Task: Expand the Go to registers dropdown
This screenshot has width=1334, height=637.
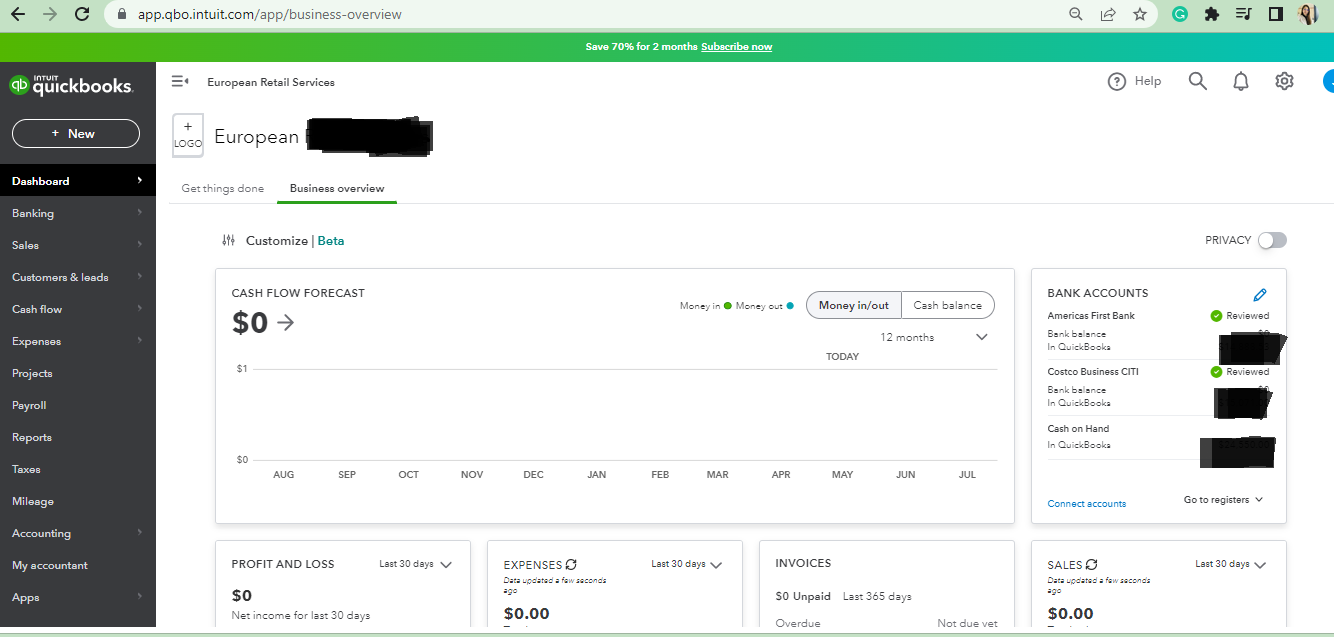Action: tap(1223, 500)
